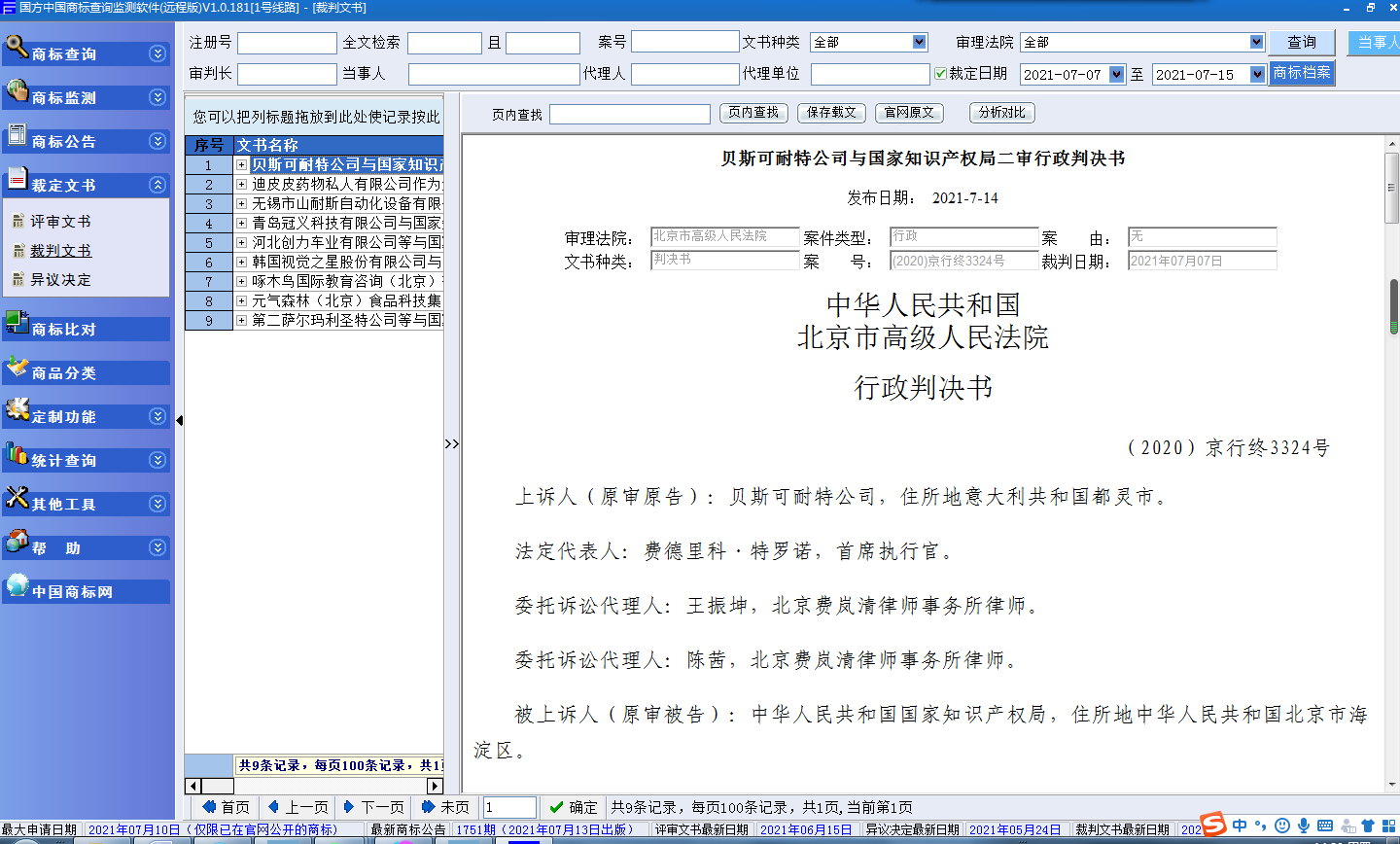Click the 商标档案 button

1302,73
